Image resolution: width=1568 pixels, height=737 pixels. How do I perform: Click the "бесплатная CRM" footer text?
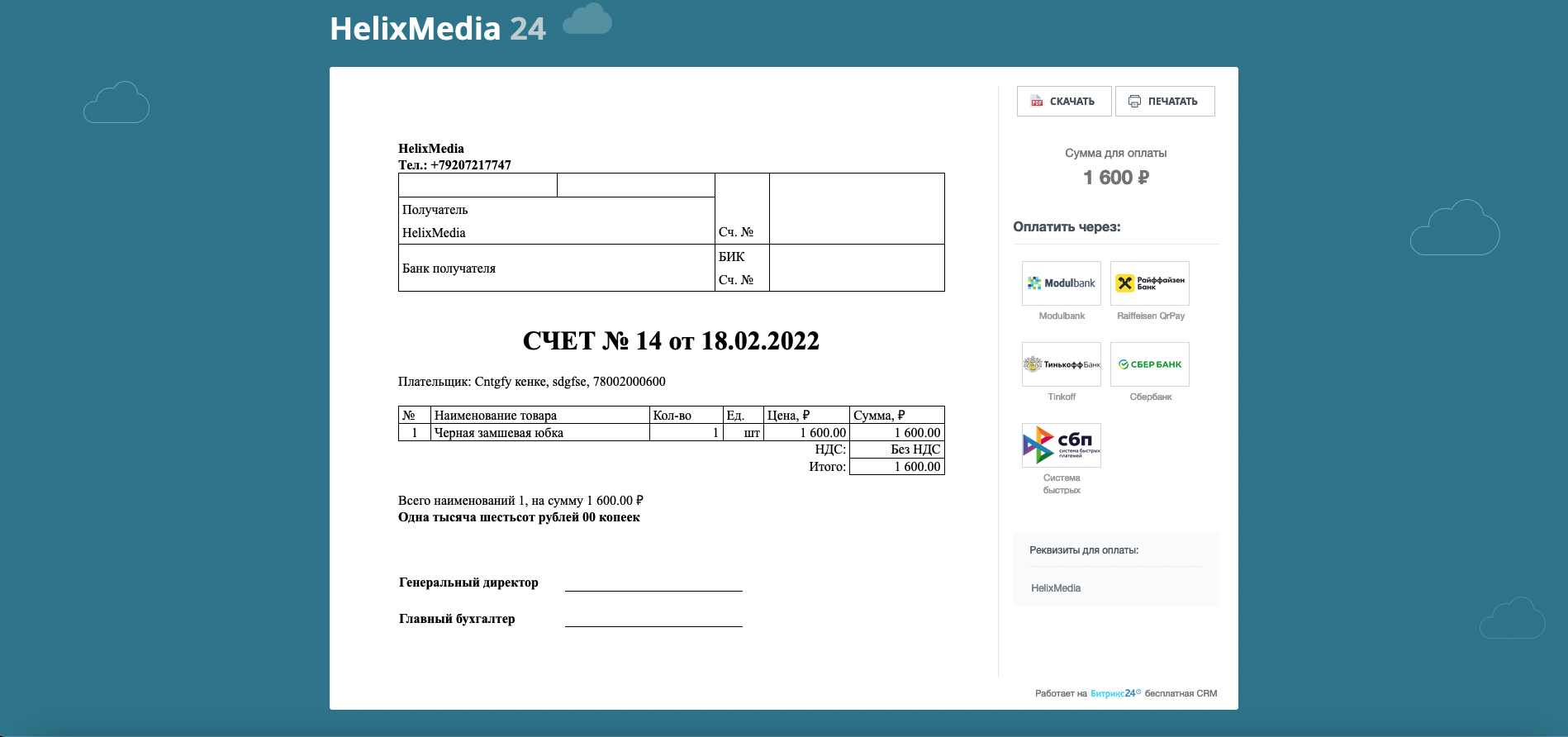pyautogui.click(x=1181, y=693)
